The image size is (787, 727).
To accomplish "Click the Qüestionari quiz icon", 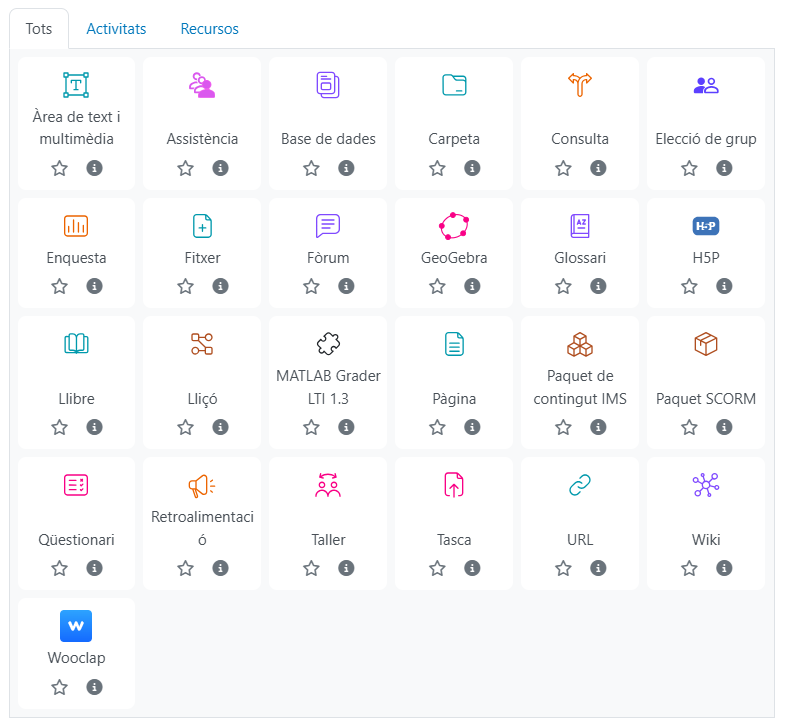I will click(x=76, y=486).
